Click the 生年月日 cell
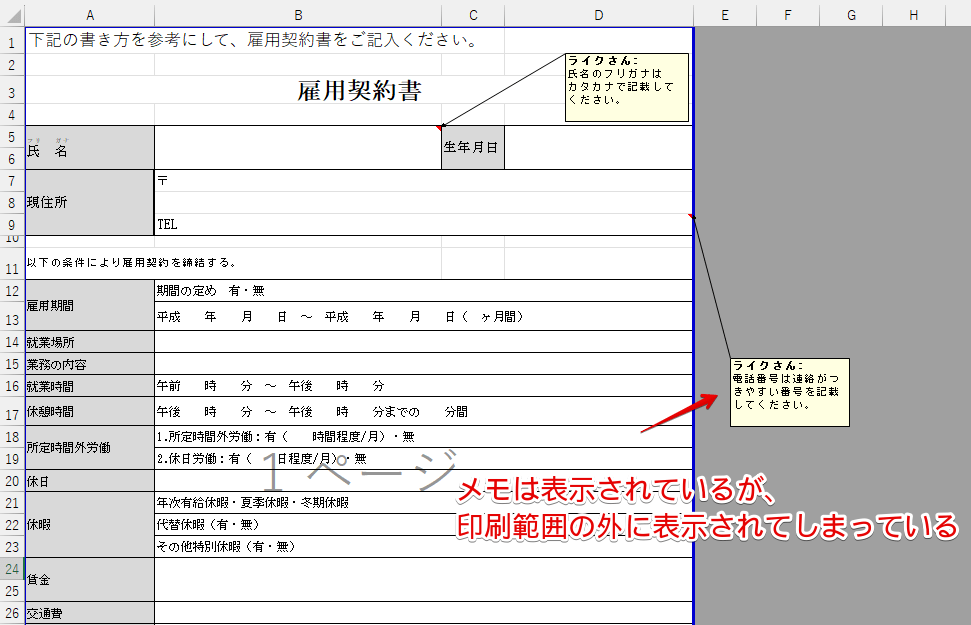This screenshot has height=625, width=971. tap(471, 146)
